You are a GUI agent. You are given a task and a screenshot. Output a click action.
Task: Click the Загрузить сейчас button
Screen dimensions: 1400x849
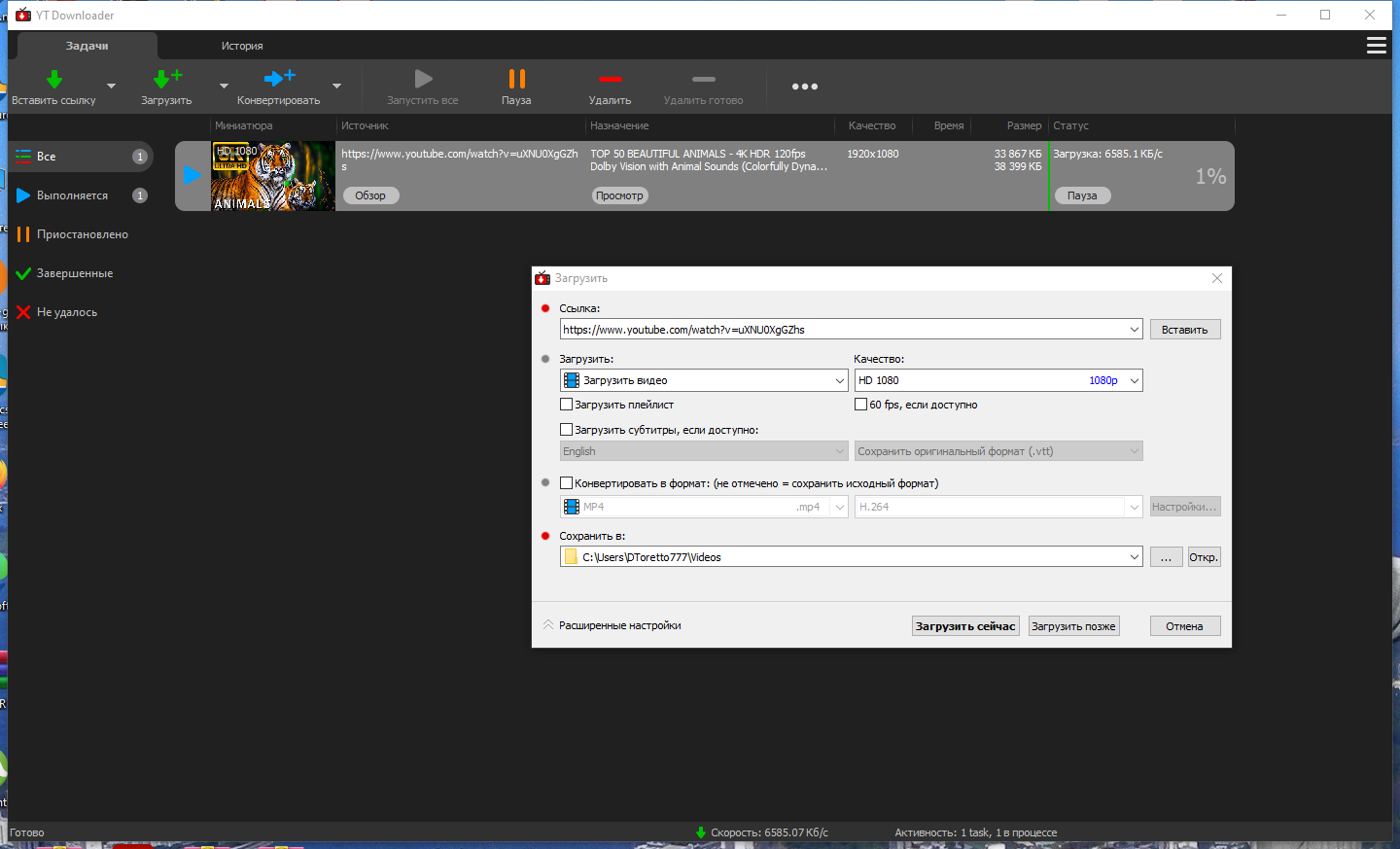click(965, 626)
